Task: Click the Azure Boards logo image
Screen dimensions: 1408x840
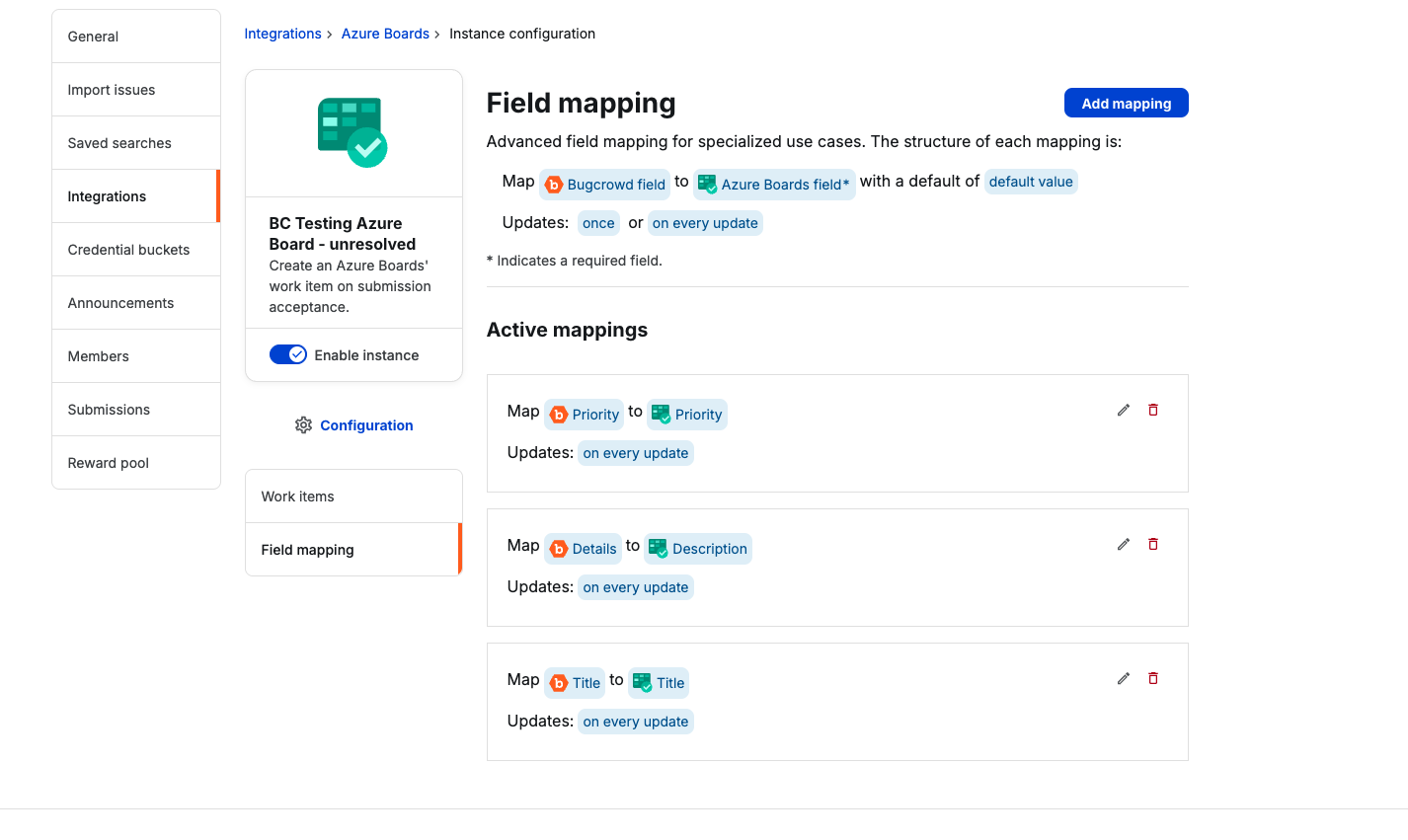Action: tap(352, 133)
